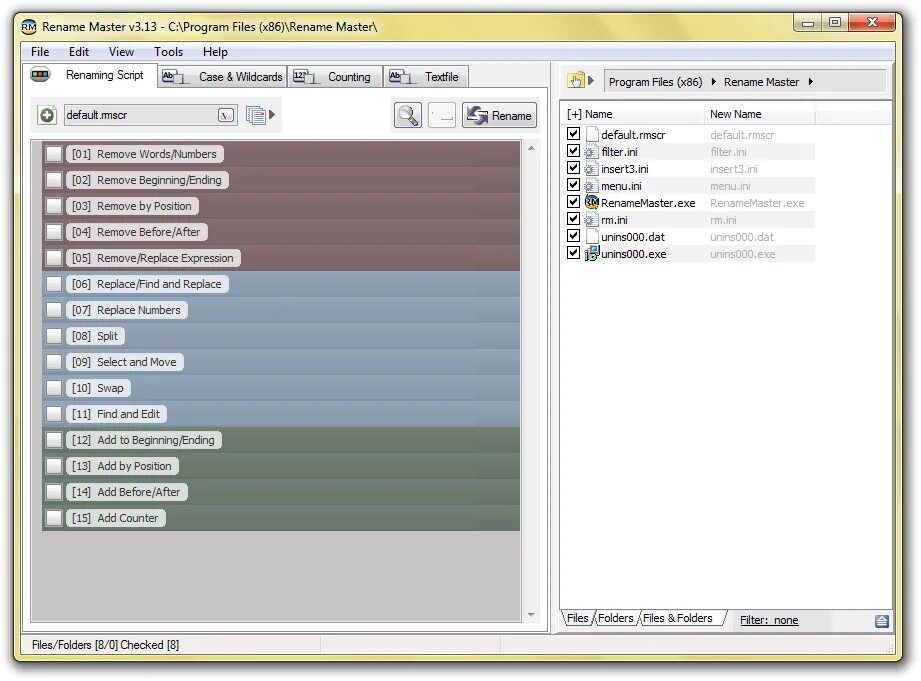The width and height of the screenshot is (921, 681).
Task: Click the script list scroll up arrow
Action: pyautogui.click(x=531, y=148)
